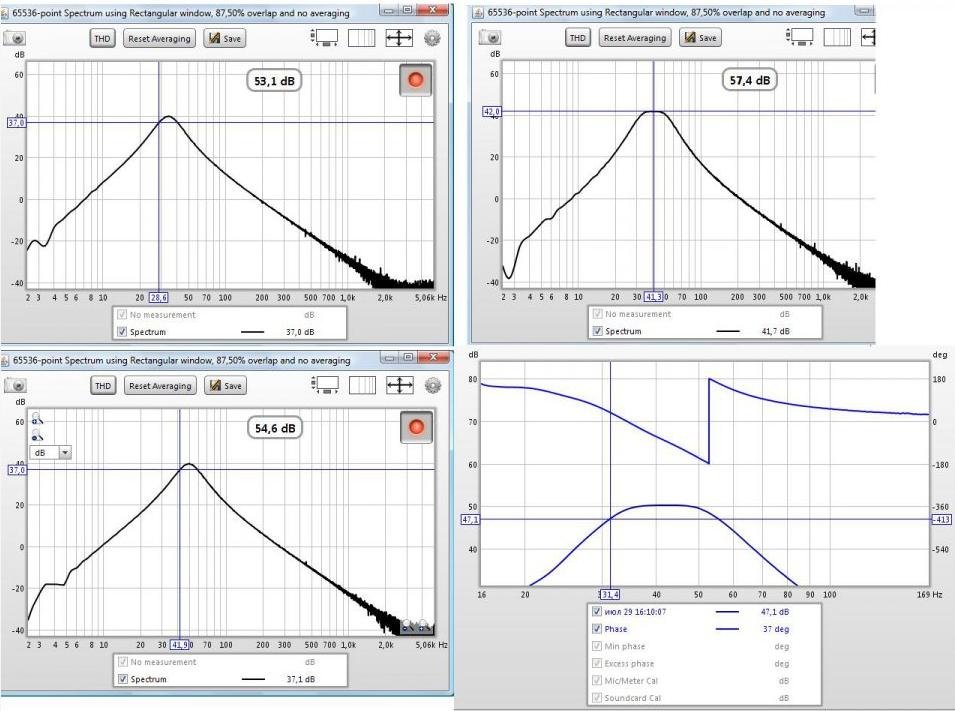Click the scrollbars toggle icon in the 54,6 dB window
955x711 pixels.
click(326, 385)
